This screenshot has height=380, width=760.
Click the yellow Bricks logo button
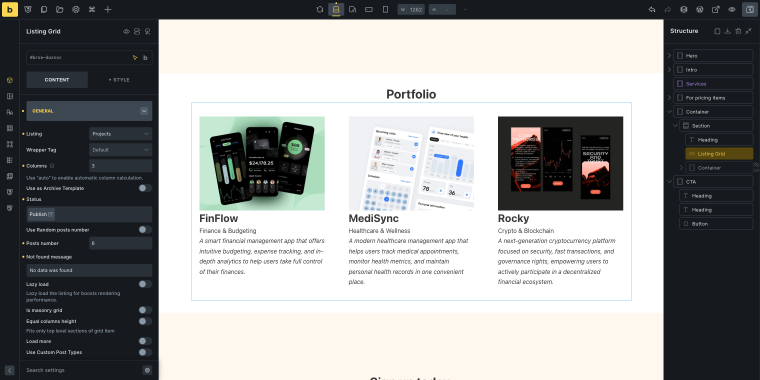[x=10, y=9]
